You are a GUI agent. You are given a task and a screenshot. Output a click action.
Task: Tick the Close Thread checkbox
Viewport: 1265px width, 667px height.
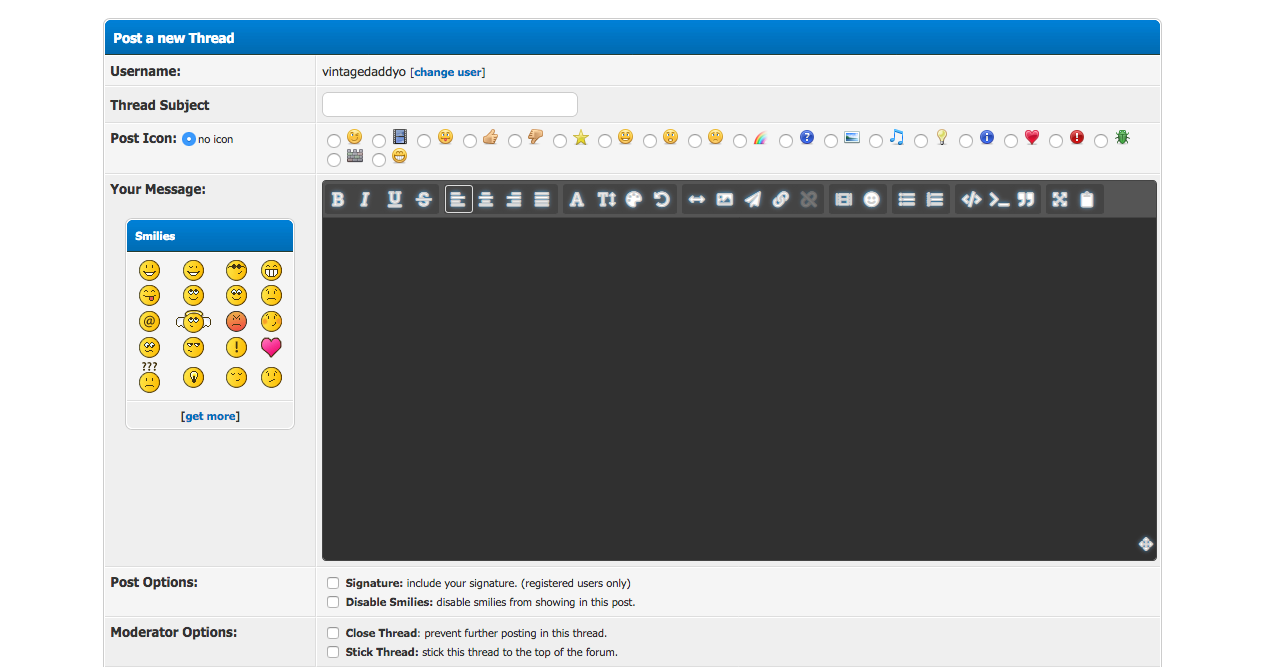(333, 633)
